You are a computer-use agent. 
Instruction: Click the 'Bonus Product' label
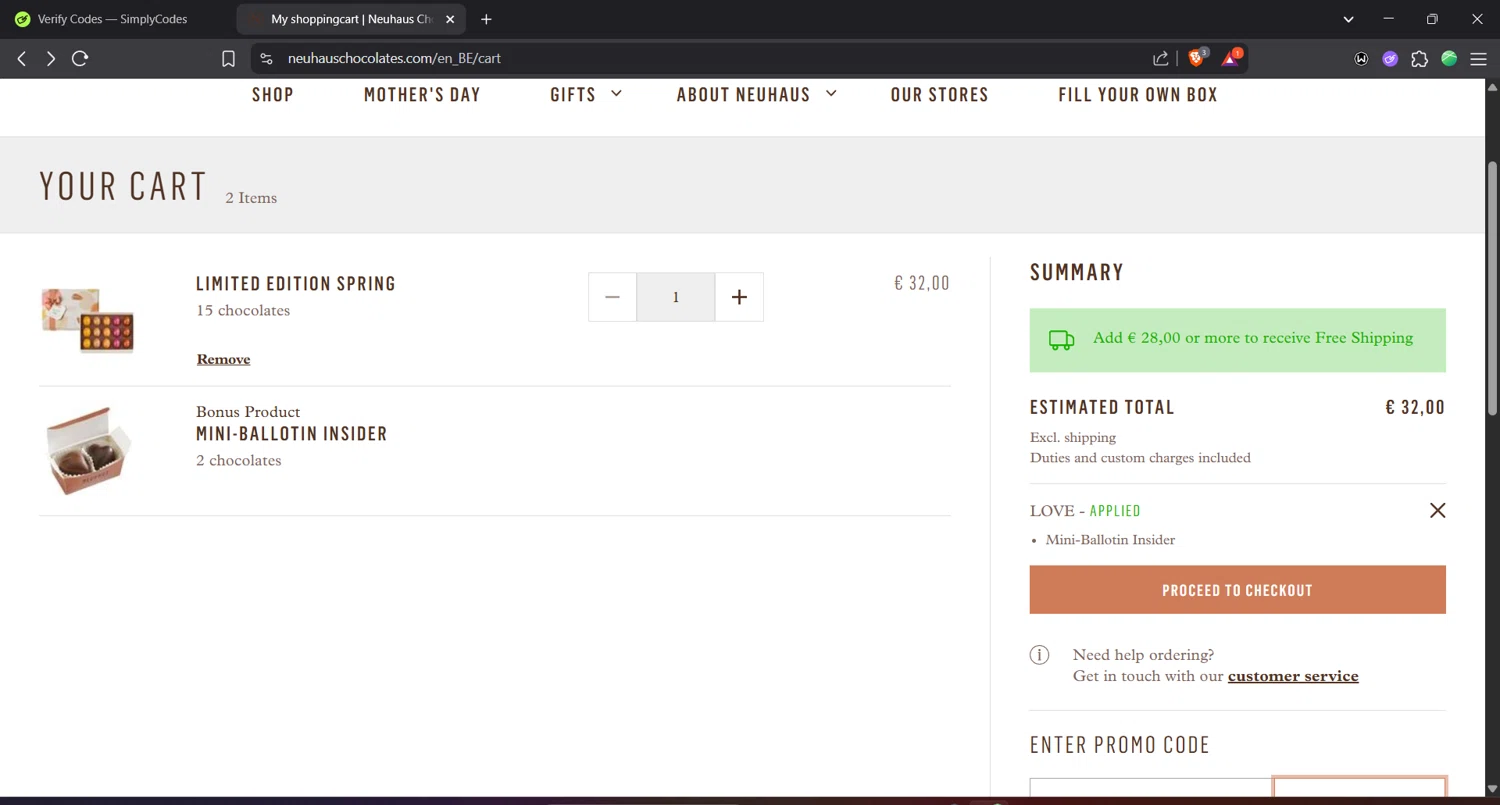pyautogui.click(x=248, y=412)
